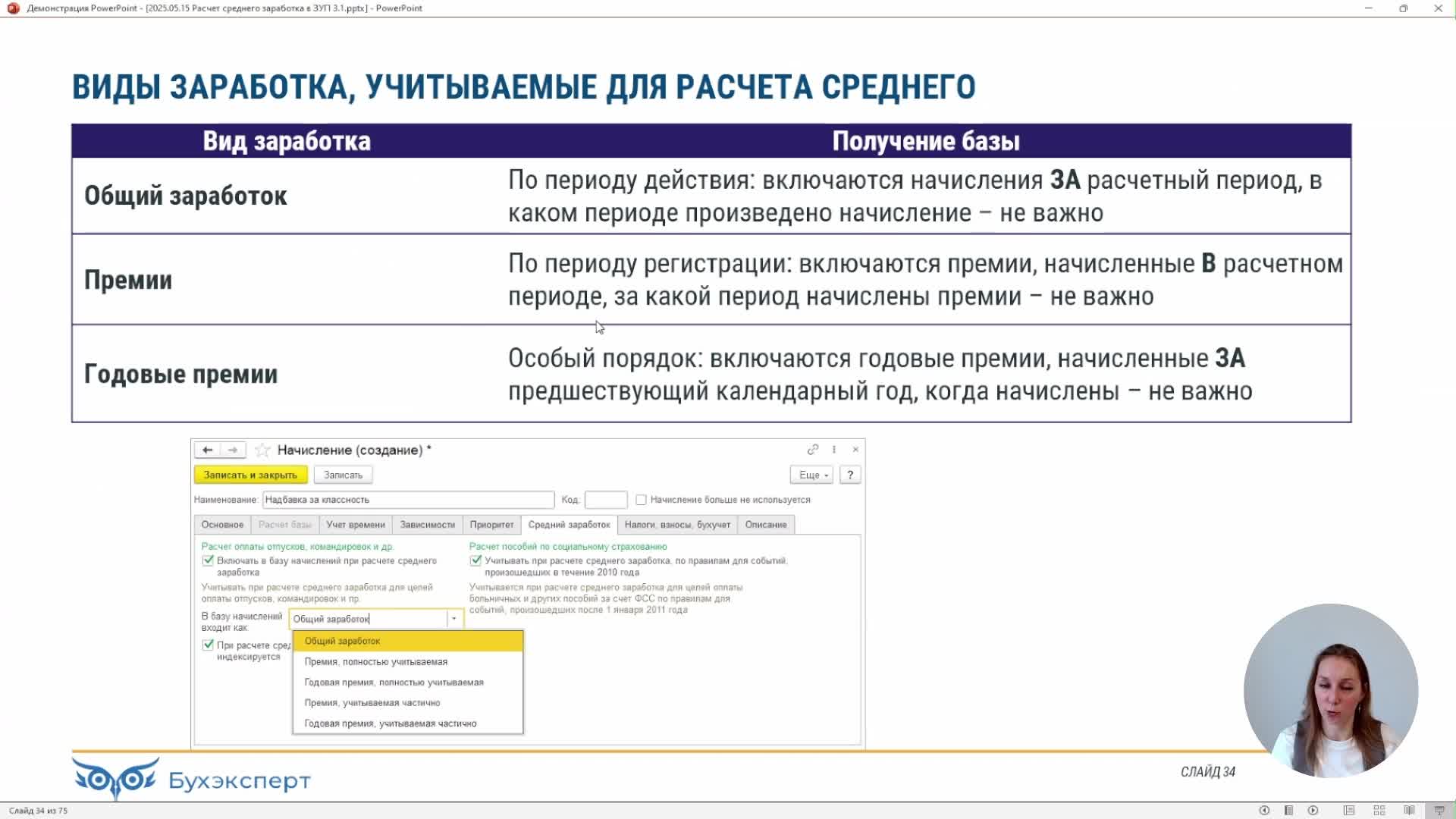The height and width of the screenshot is (819, 1456).
Task: Expand the 'Общий заработок' combo box arrow
Action: (453, 619)
